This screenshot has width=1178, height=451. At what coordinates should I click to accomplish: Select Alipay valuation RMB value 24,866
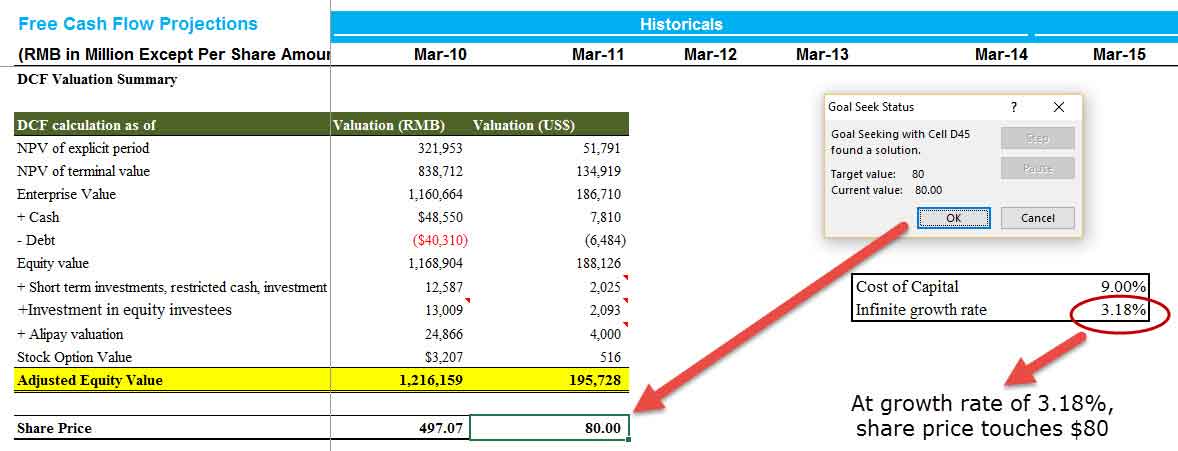pos(444,334)
